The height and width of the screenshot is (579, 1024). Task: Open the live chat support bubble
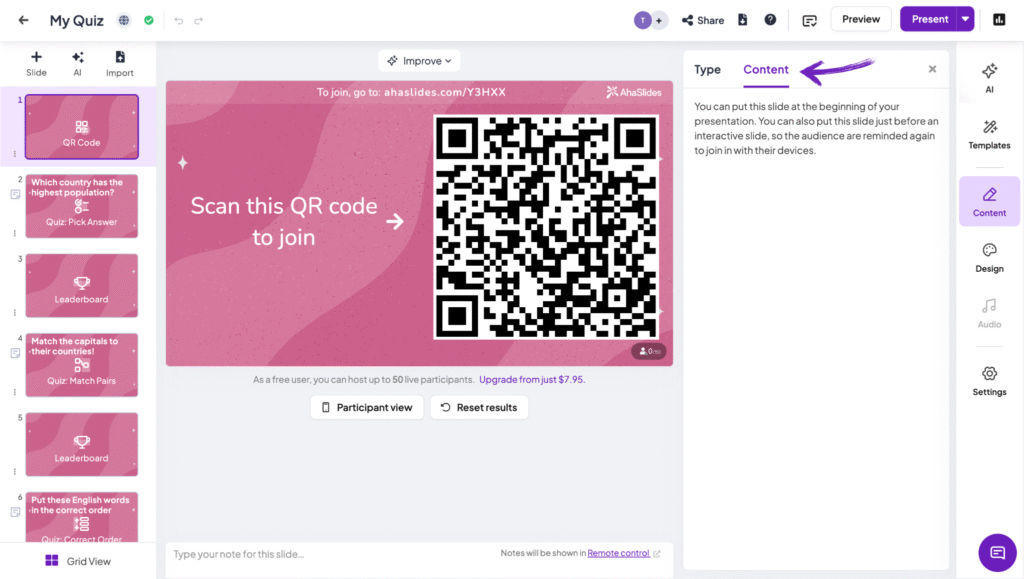(997, 553)
